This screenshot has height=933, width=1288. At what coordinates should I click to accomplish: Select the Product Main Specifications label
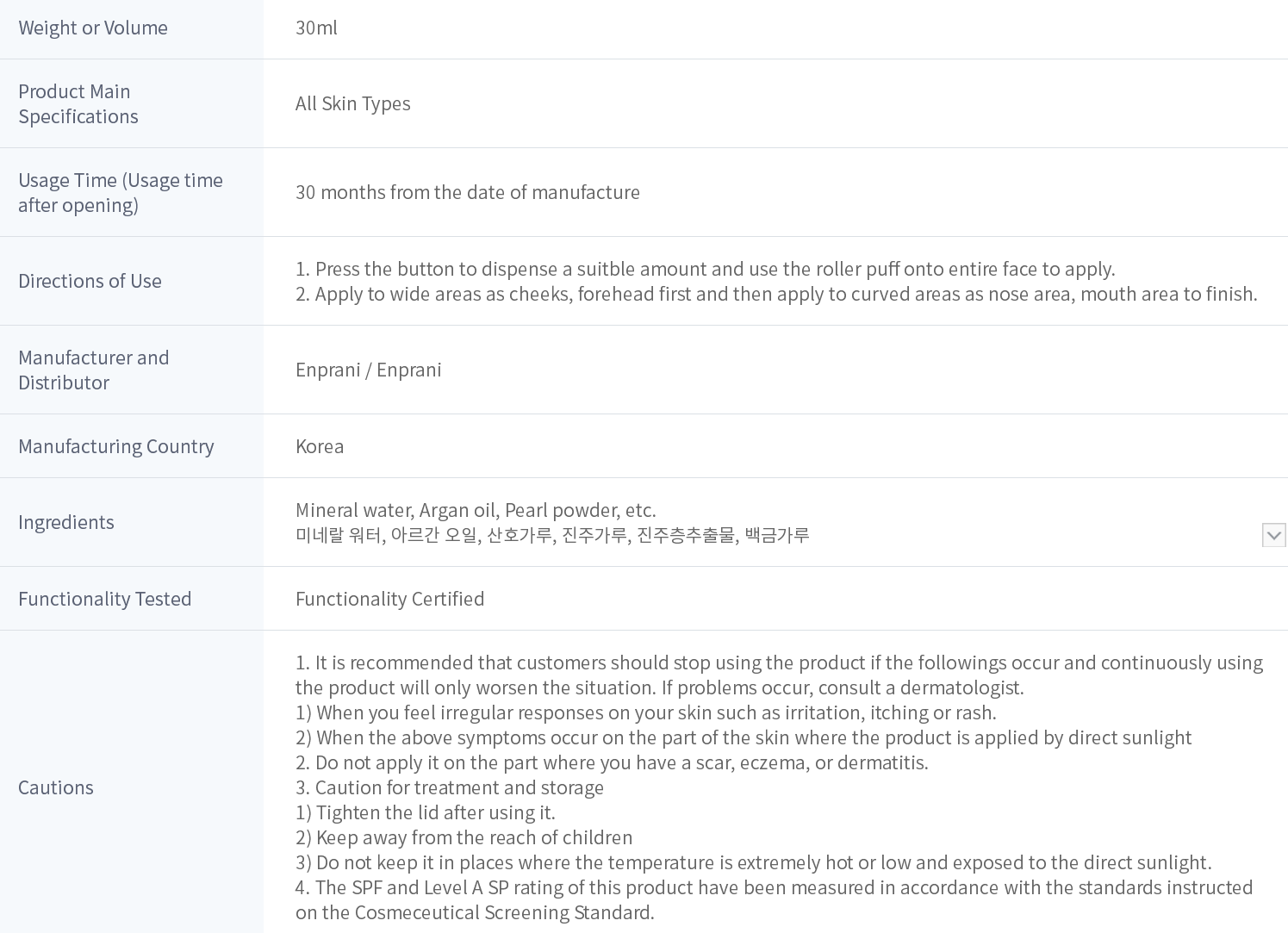click(78, 103)
